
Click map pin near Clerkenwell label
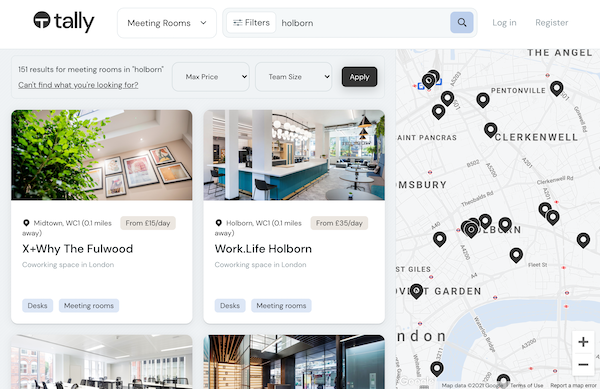[491, 130]
